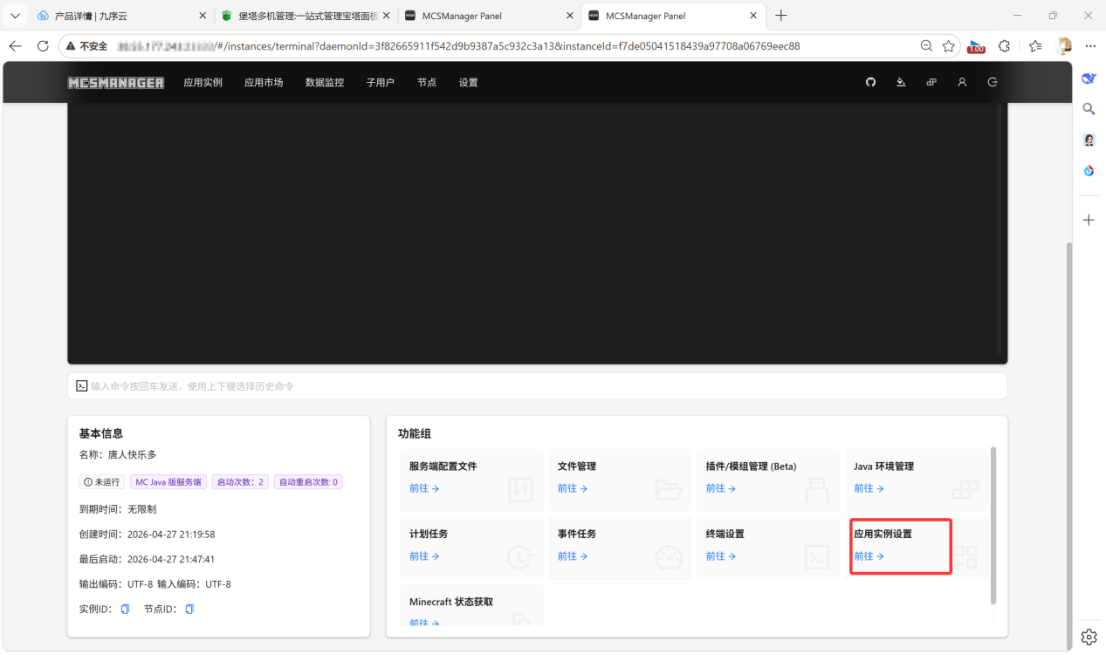The height and width of the screenshot is (655, 1106).
Task: Click the 基本信息 heading
Action: pos(101,434)
